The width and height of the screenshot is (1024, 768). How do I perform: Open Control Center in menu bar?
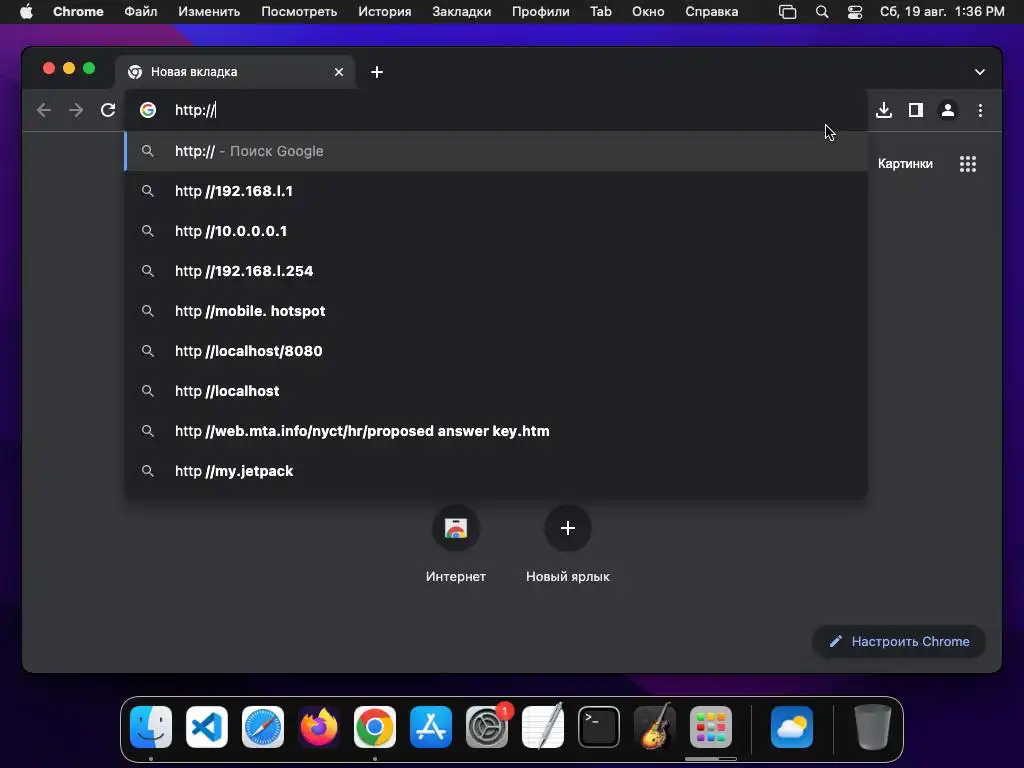855,12
